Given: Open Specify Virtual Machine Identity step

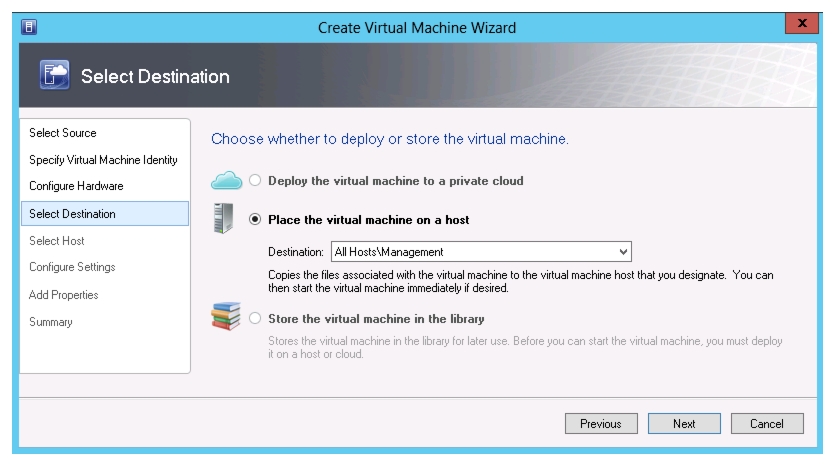Looking at the screenshot, I should [x=103, y=160].
